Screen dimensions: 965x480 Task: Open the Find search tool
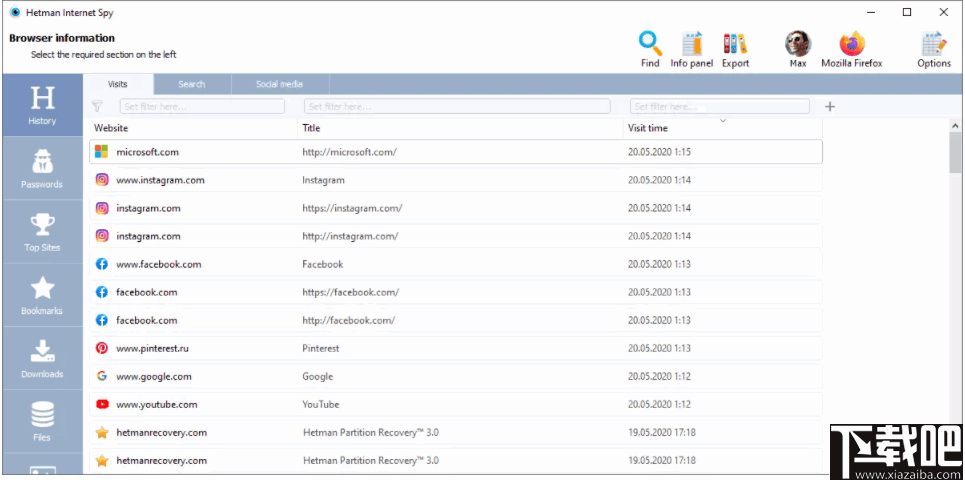(650, 49)
